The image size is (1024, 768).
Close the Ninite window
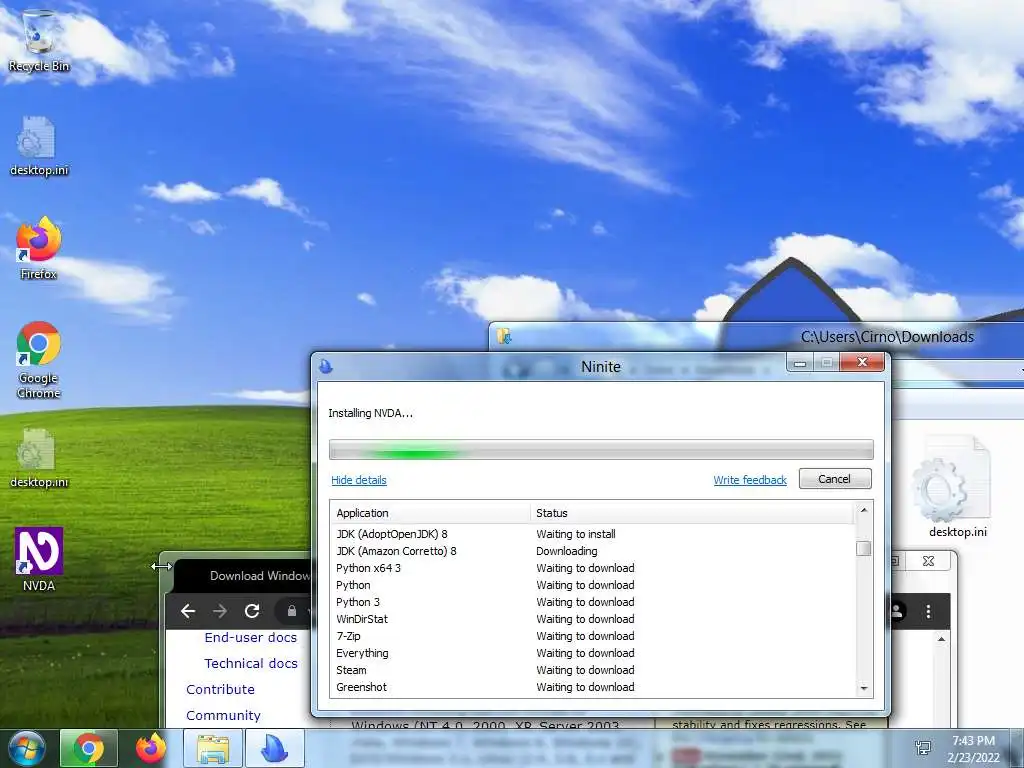coord(861,362)
